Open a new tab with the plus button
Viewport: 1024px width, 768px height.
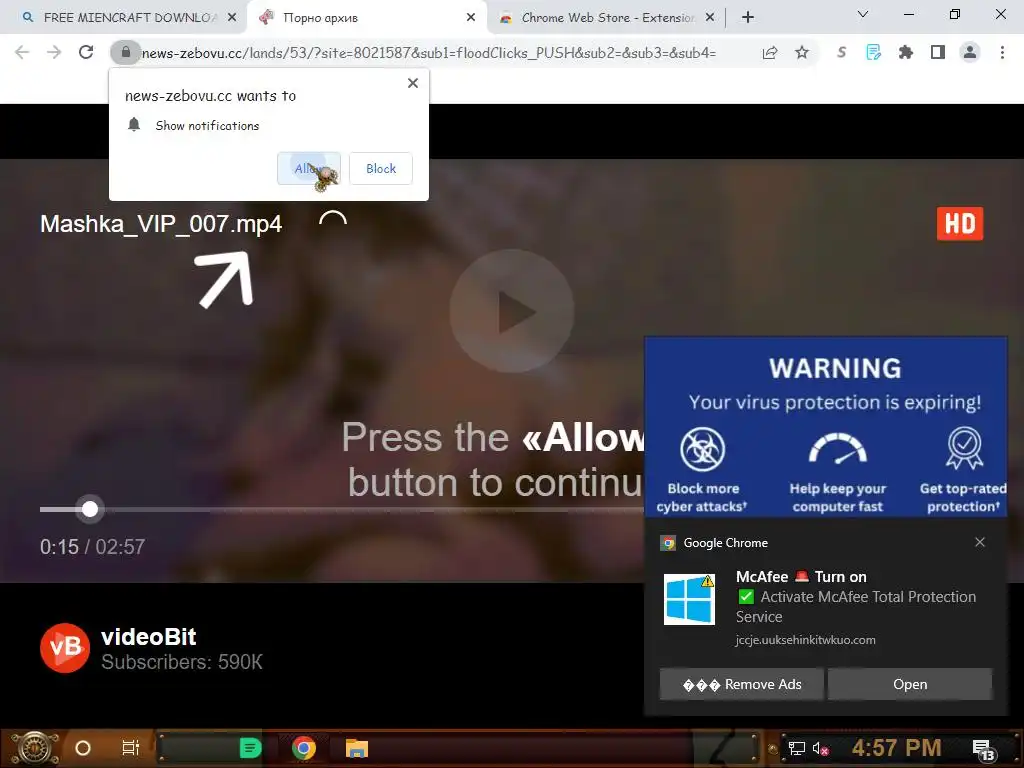coord(748,18)
